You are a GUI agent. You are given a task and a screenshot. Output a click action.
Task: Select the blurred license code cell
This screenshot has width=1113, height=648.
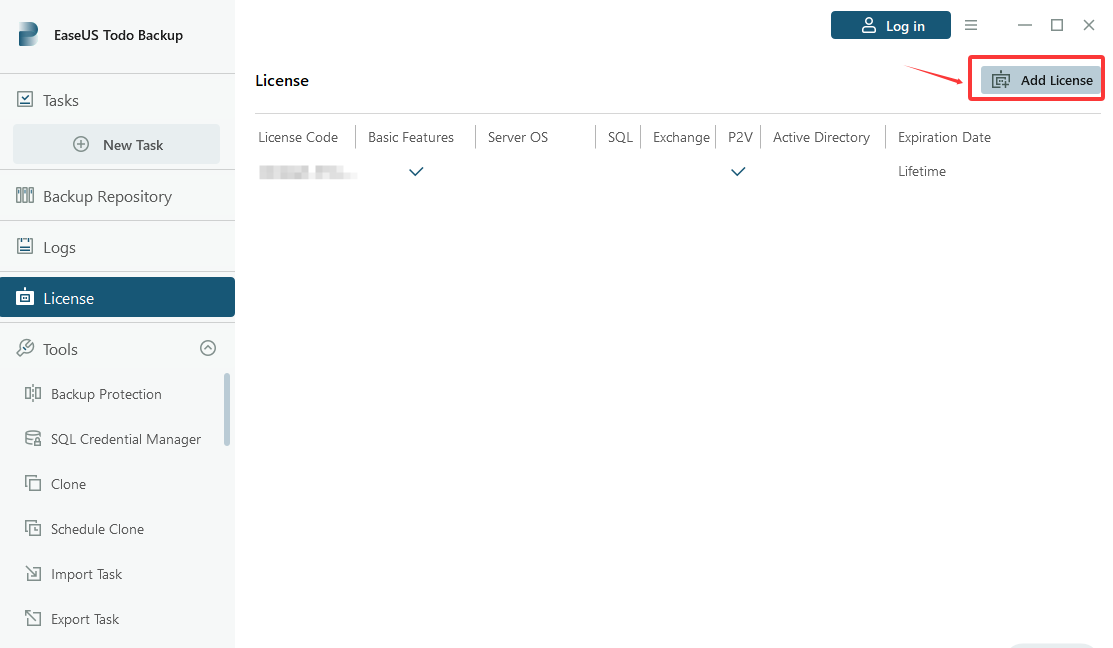click(x=307, y=172)
